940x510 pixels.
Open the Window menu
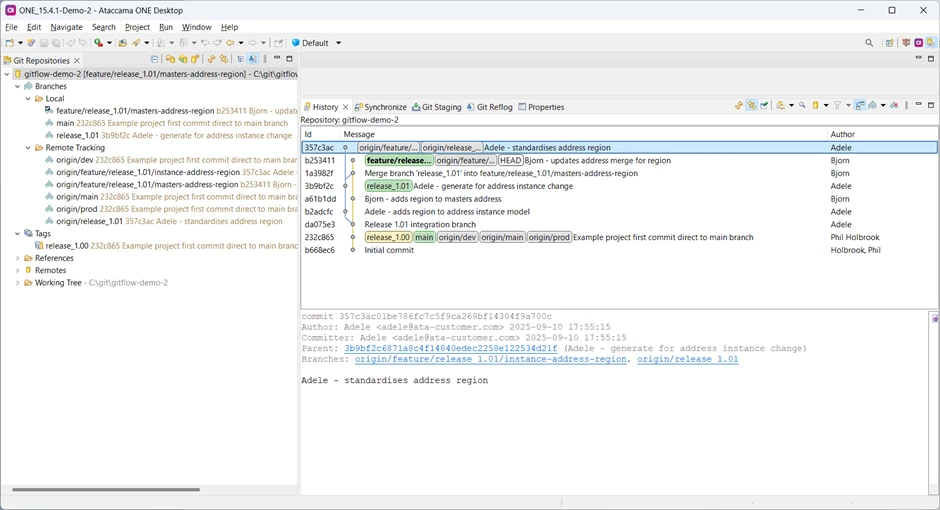coord(197,27)
